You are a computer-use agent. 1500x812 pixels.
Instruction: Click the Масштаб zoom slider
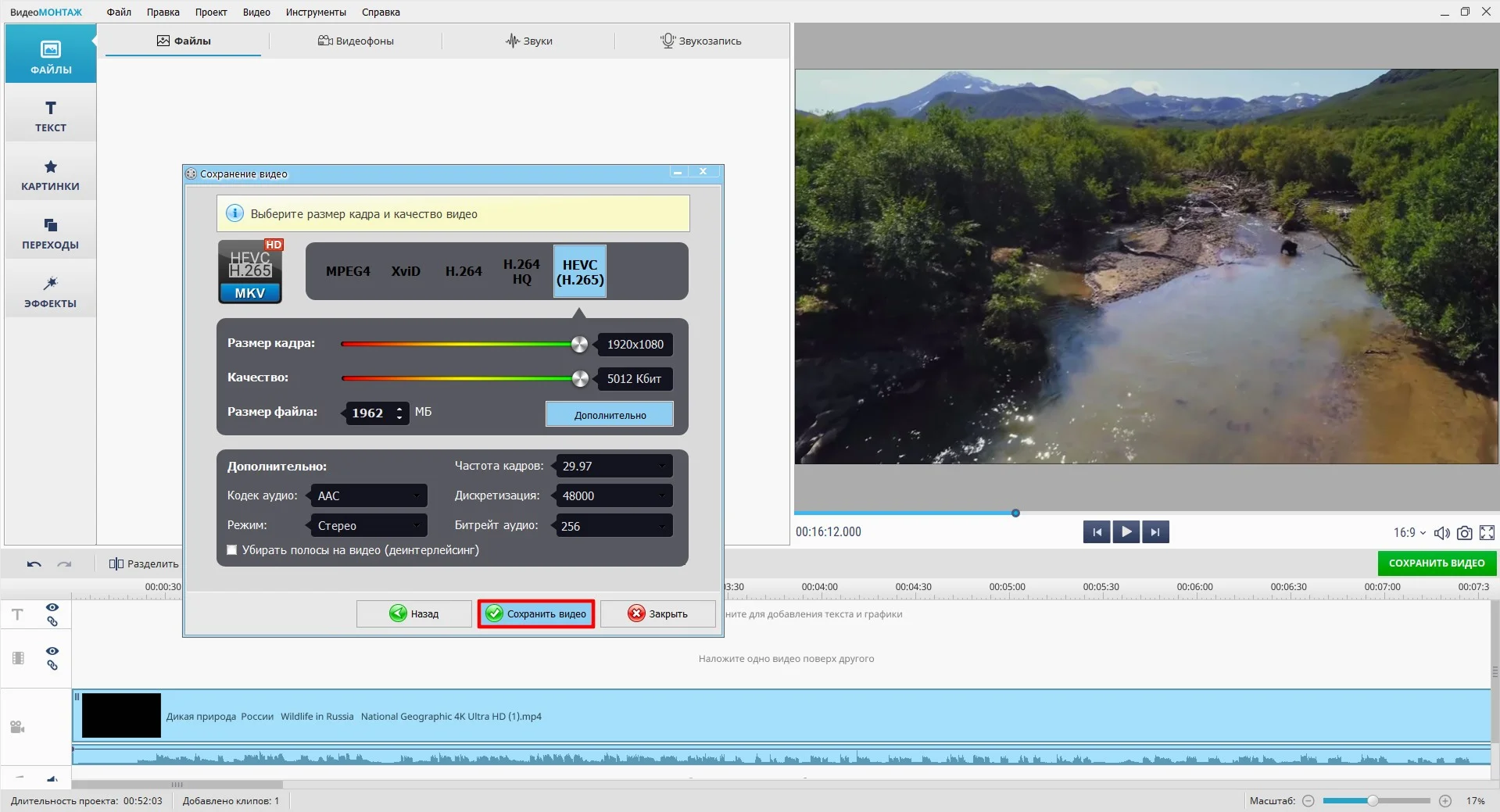point(1376,801)
